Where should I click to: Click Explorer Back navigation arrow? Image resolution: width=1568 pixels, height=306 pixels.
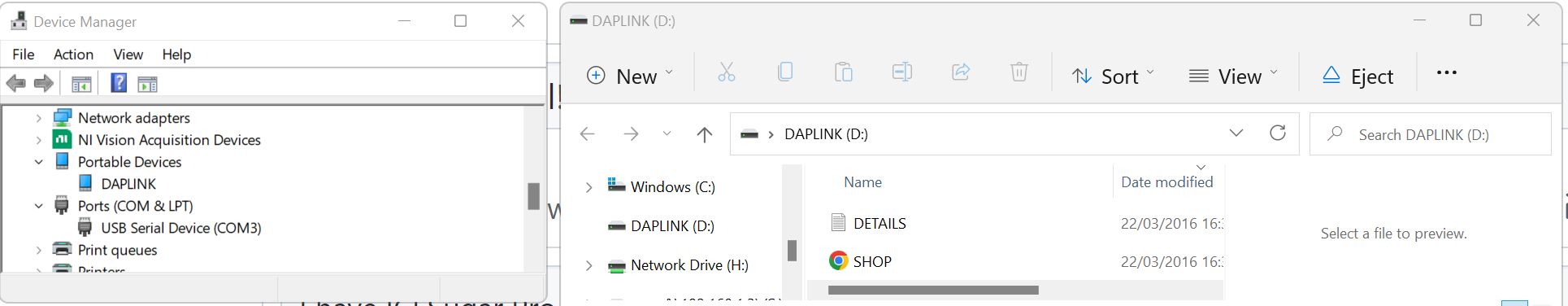587,134
